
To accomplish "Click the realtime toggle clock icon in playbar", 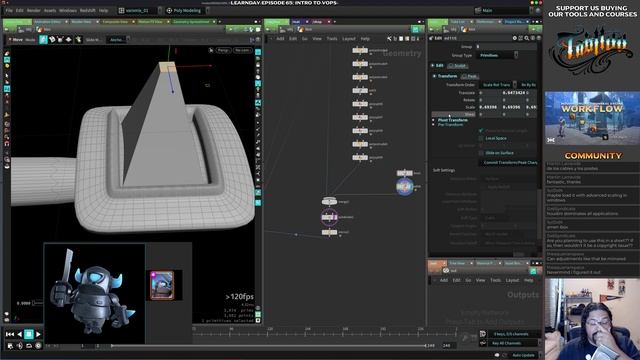I will pyautogui.click(x=38, y=346).
